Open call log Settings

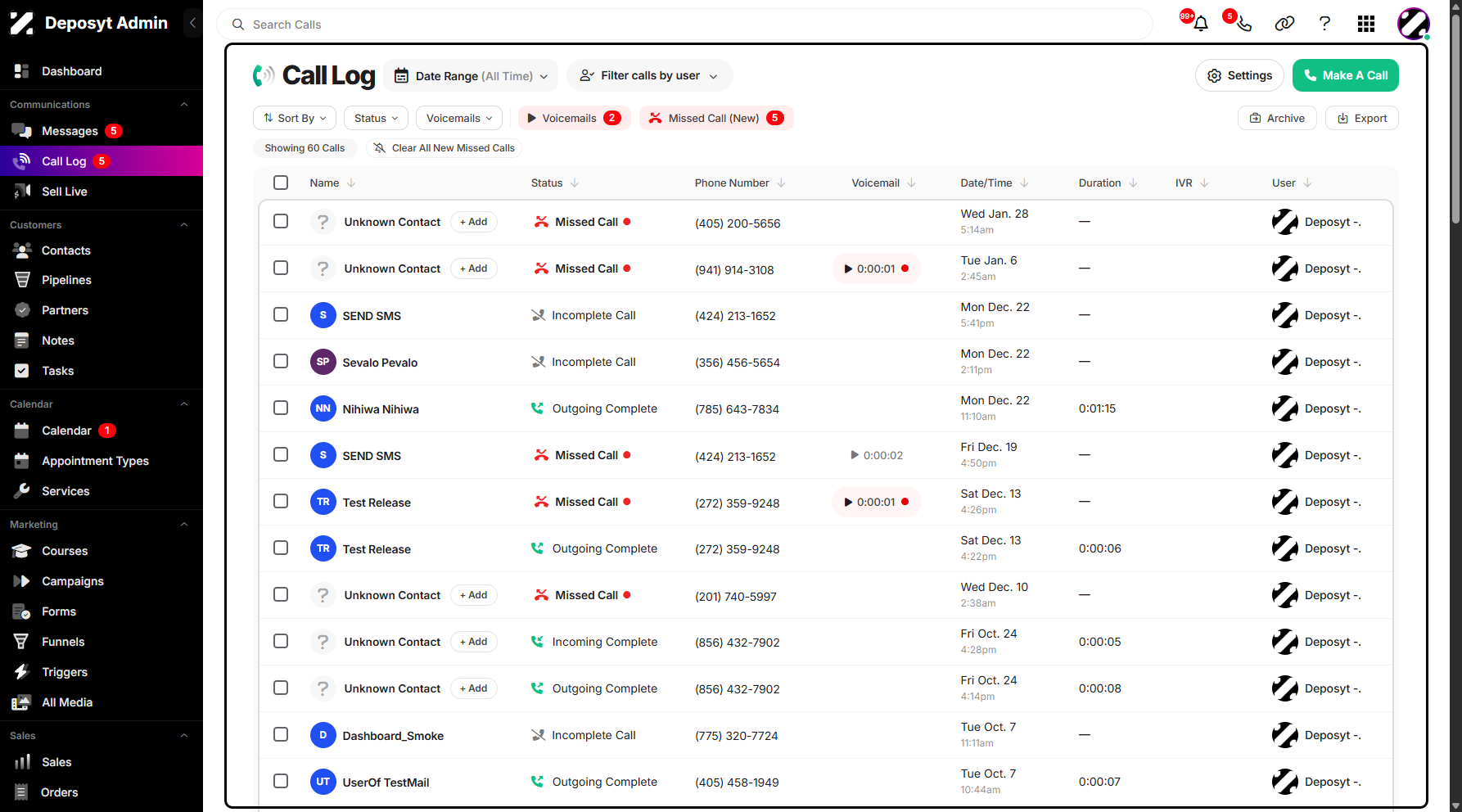tap(1239, 75)
